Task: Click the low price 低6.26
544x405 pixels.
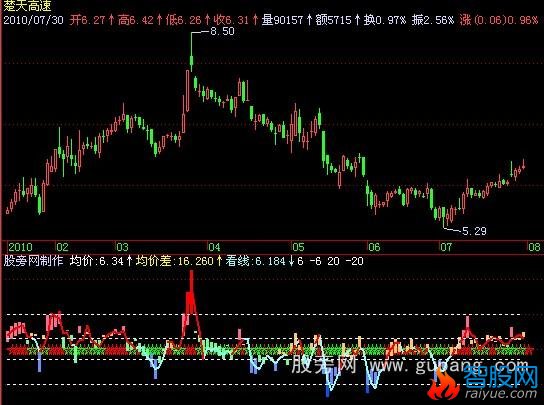Action: pyautogui.click(x=183, y=20)
